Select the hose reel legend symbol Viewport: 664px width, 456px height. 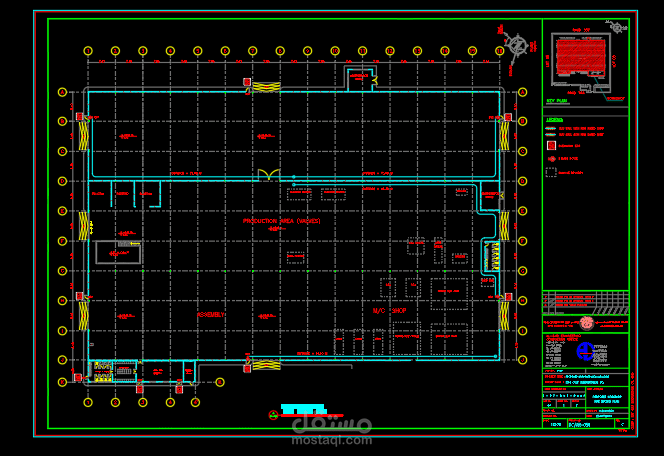click(551, 159)
